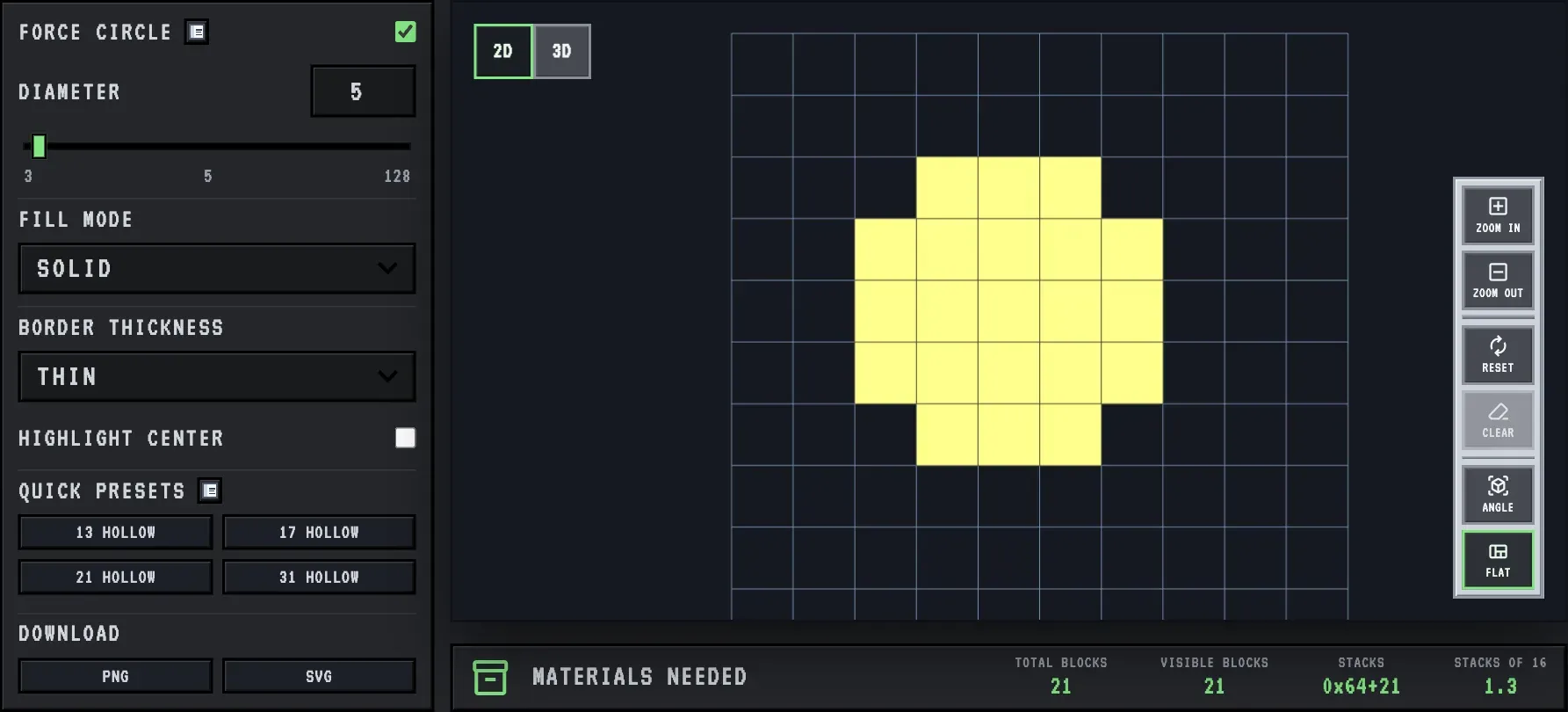1568x712 pixels.
Task: Open the Force Circle info icon
Action: click(x=197, y=33)
